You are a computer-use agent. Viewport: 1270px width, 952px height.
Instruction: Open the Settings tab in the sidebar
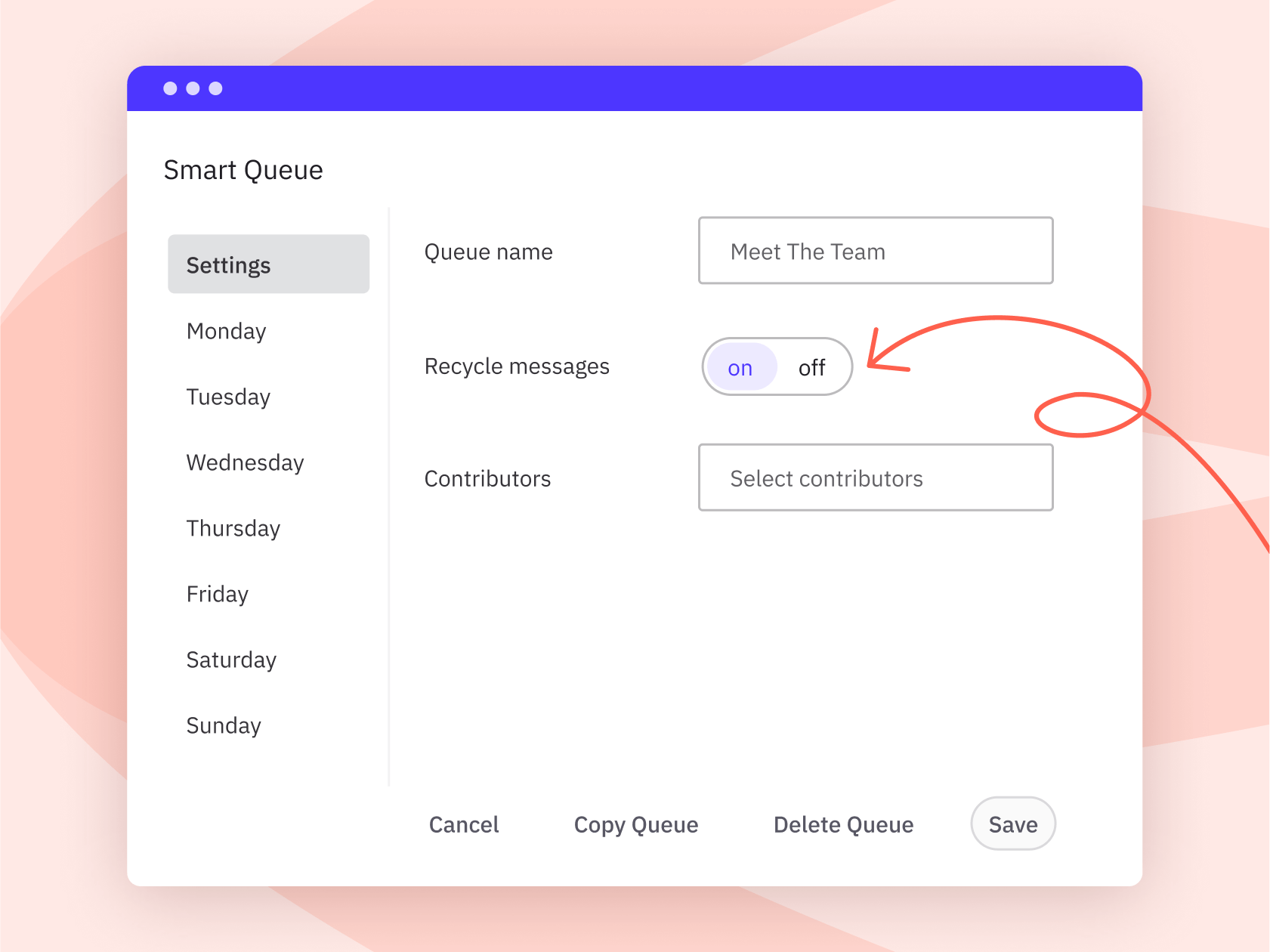[x=268, y=264]
